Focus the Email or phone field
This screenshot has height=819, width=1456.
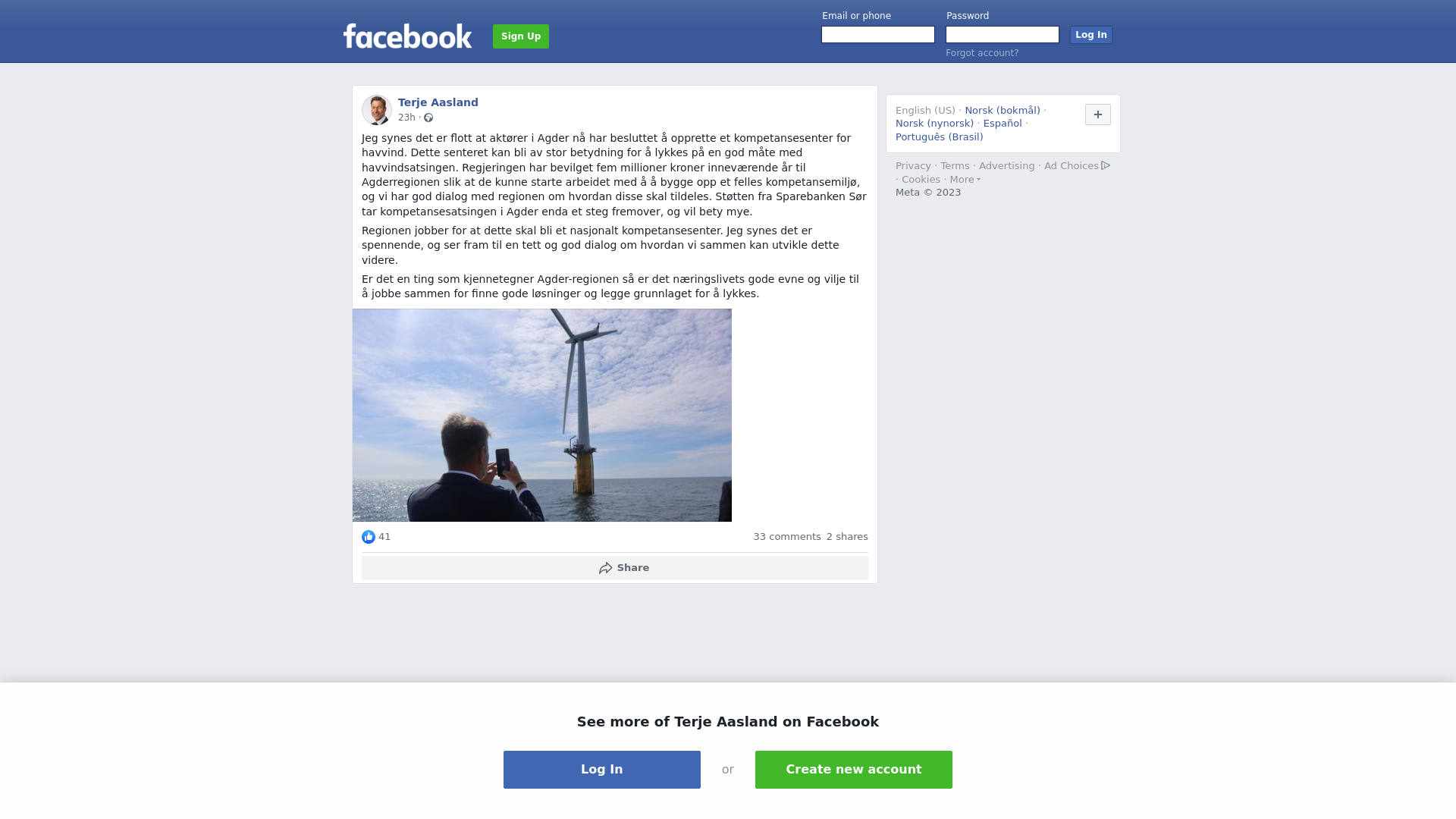pyautogui.click(x=878, y=35)
